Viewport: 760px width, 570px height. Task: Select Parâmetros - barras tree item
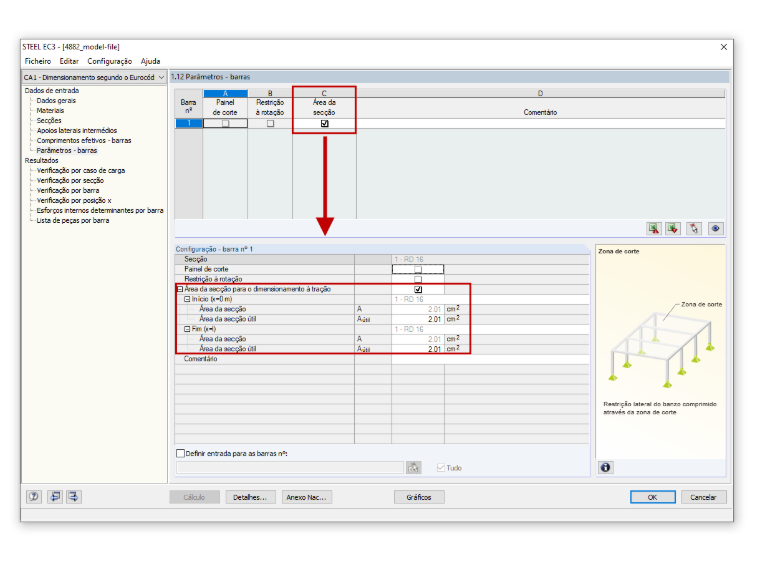(67, 150)
